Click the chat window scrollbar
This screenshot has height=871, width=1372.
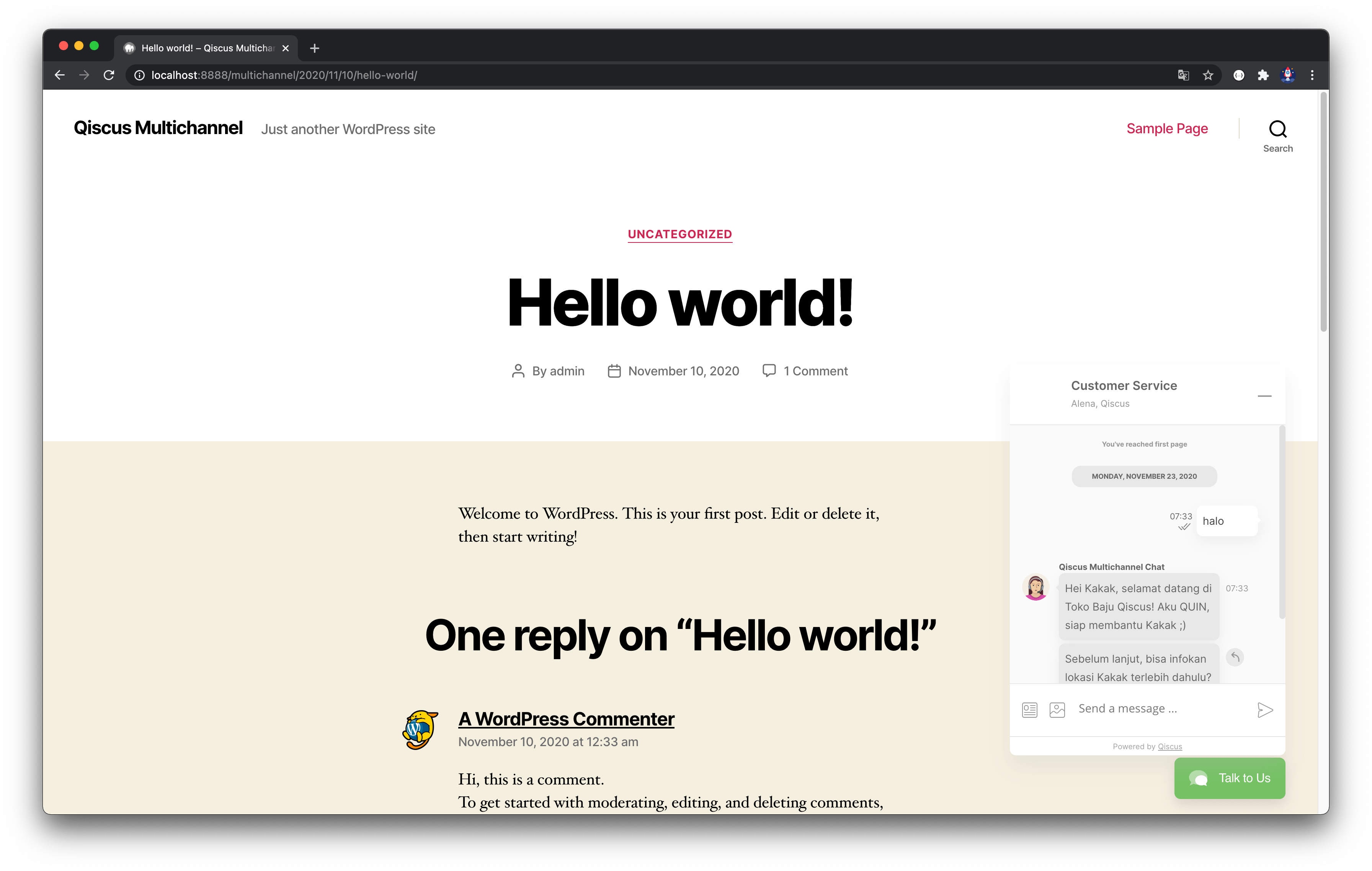1282,522
